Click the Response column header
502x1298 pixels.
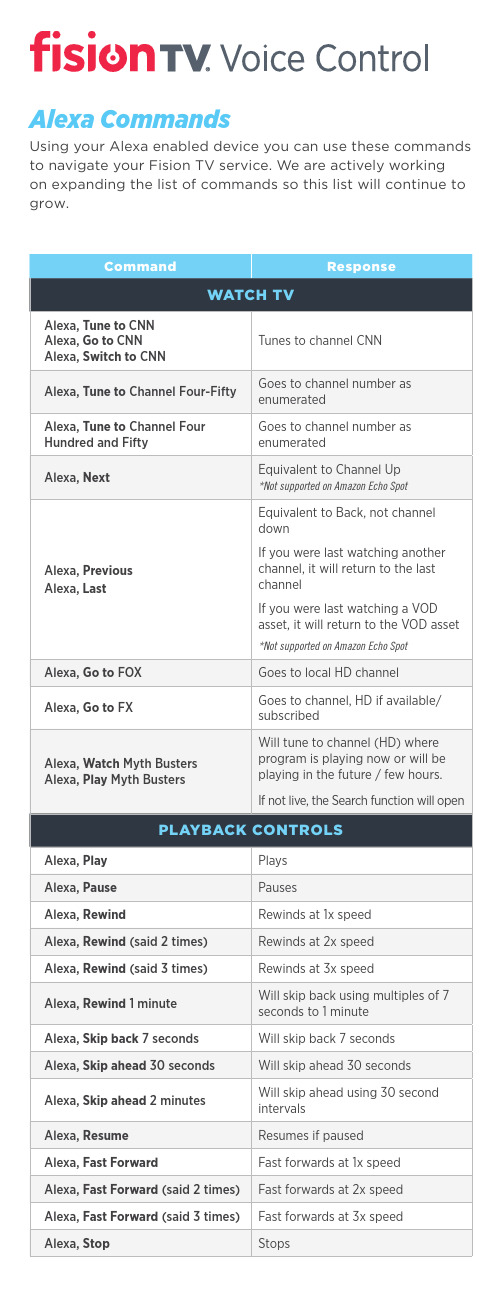tap(361, 266)
